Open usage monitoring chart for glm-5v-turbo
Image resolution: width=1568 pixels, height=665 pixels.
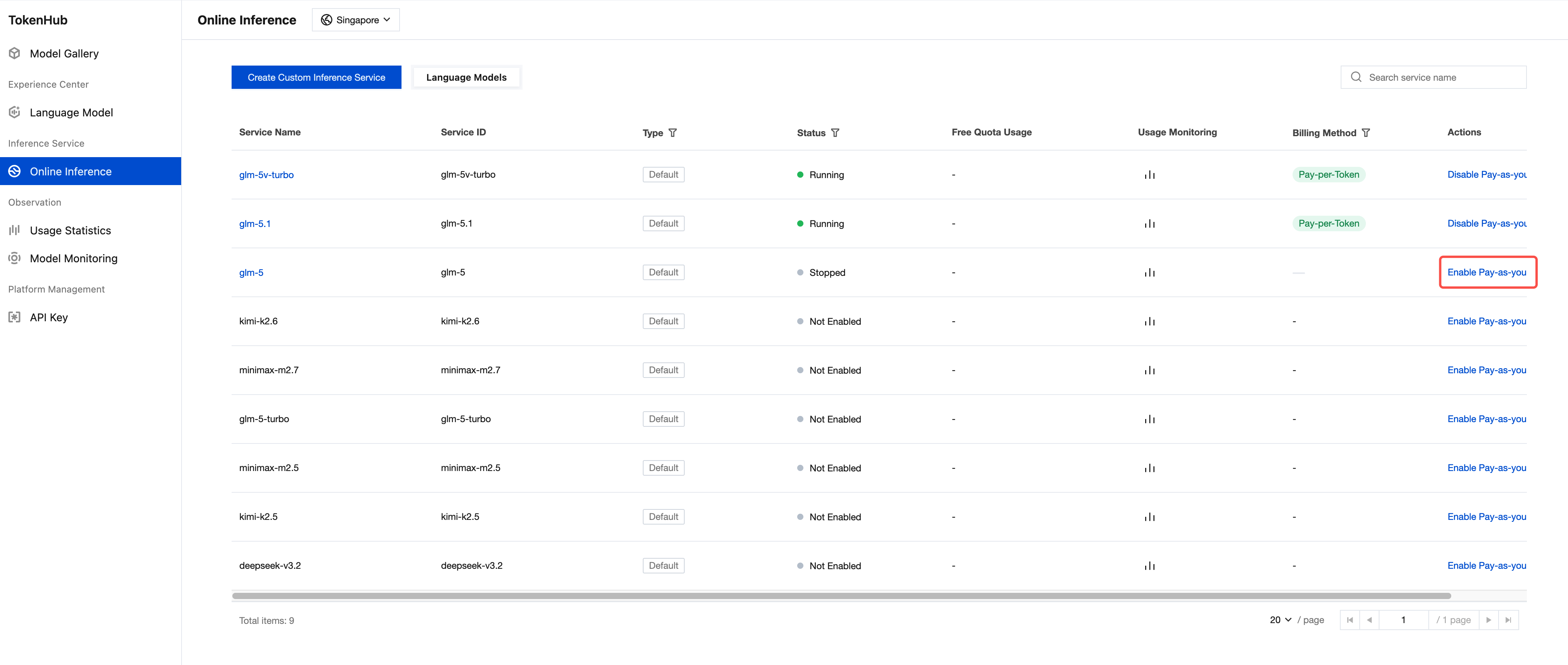tap(1149, 175)
